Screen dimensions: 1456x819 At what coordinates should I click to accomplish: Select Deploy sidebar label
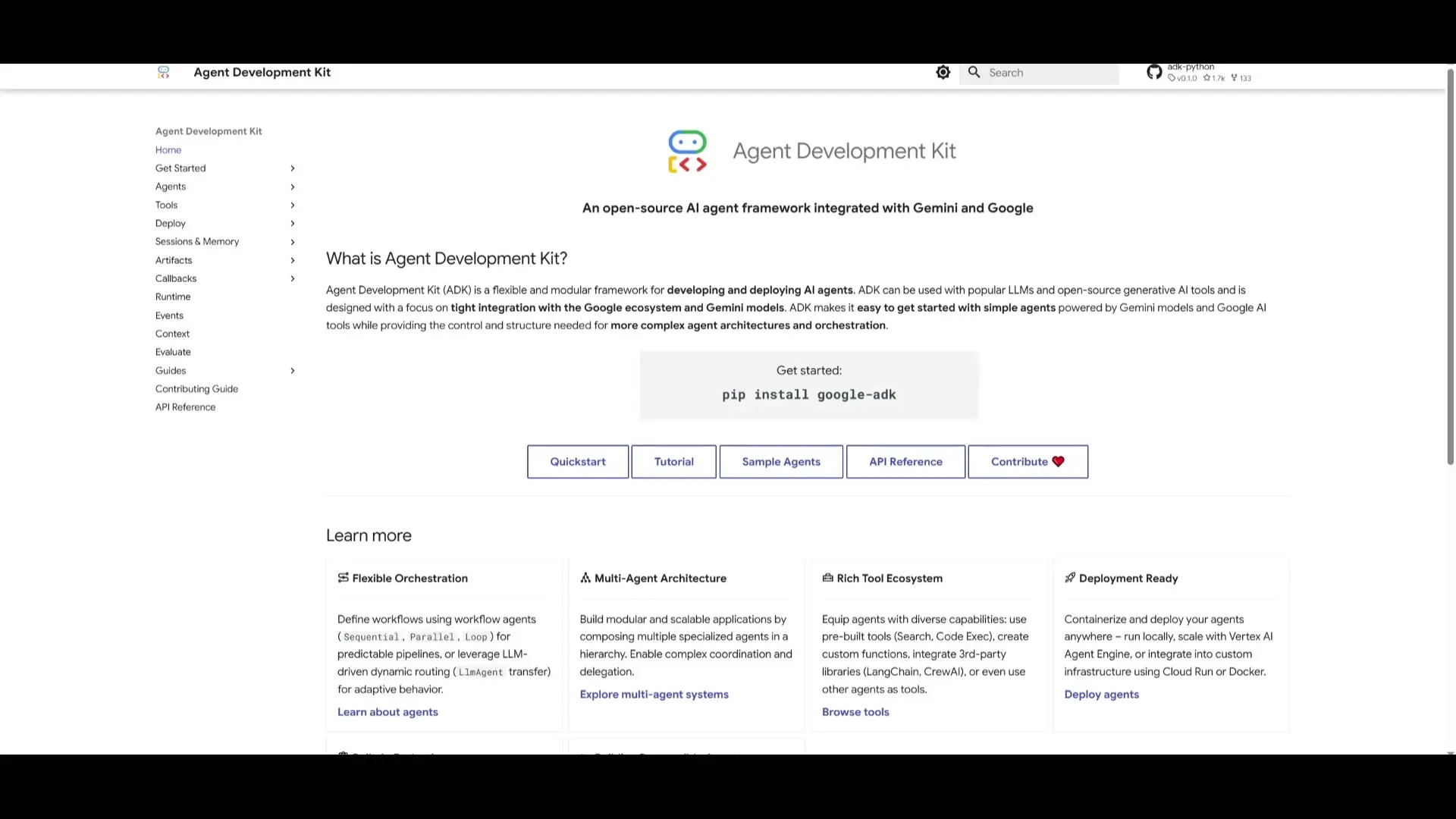[x=171, y=224]
